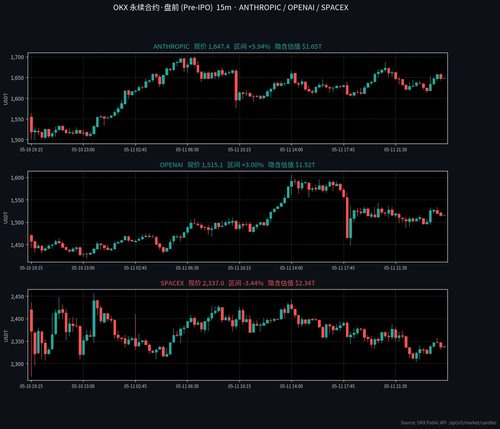500x429 pixels.
Task: Click the 'USDT' axis label of the SPACEX chart
Action: [5, 336]
